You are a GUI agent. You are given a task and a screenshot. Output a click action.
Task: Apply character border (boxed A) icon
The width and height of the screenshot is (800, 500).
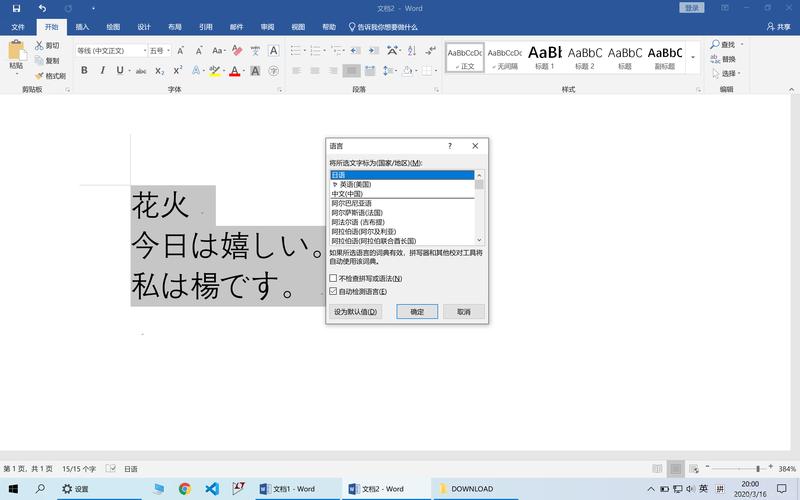pos(274,51)
